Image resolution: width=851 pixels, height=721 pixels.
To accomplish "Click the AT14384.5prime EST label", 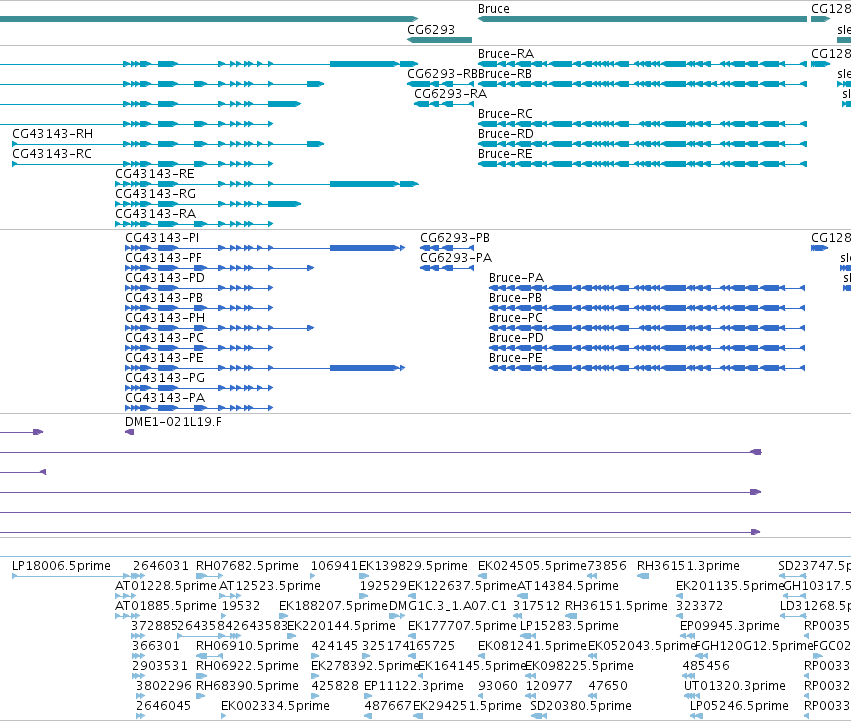I will (568, 586).
